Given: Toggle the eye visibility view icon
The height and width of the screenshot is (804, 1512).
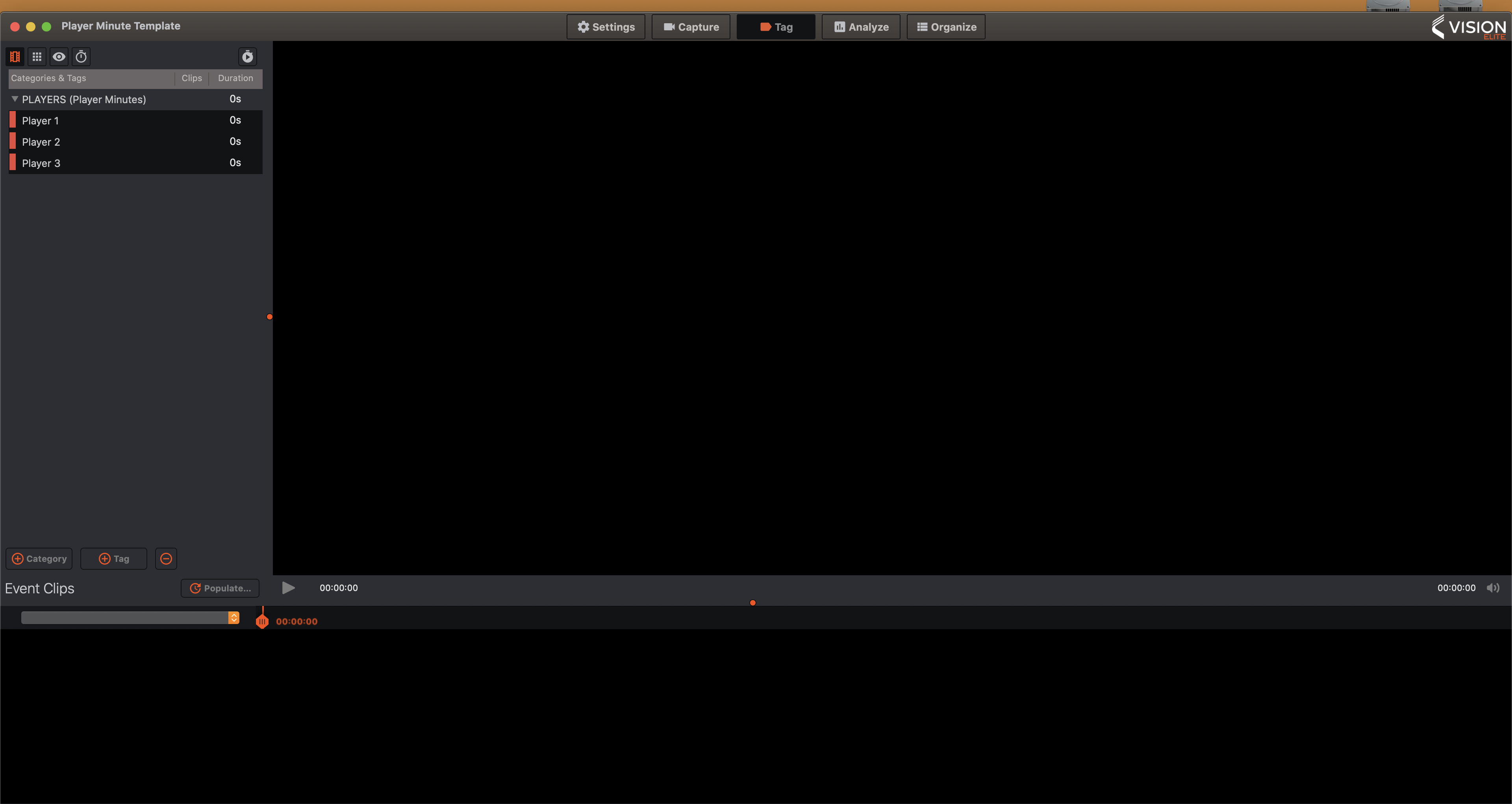Looking at the screenshot, I should point(59,57).
